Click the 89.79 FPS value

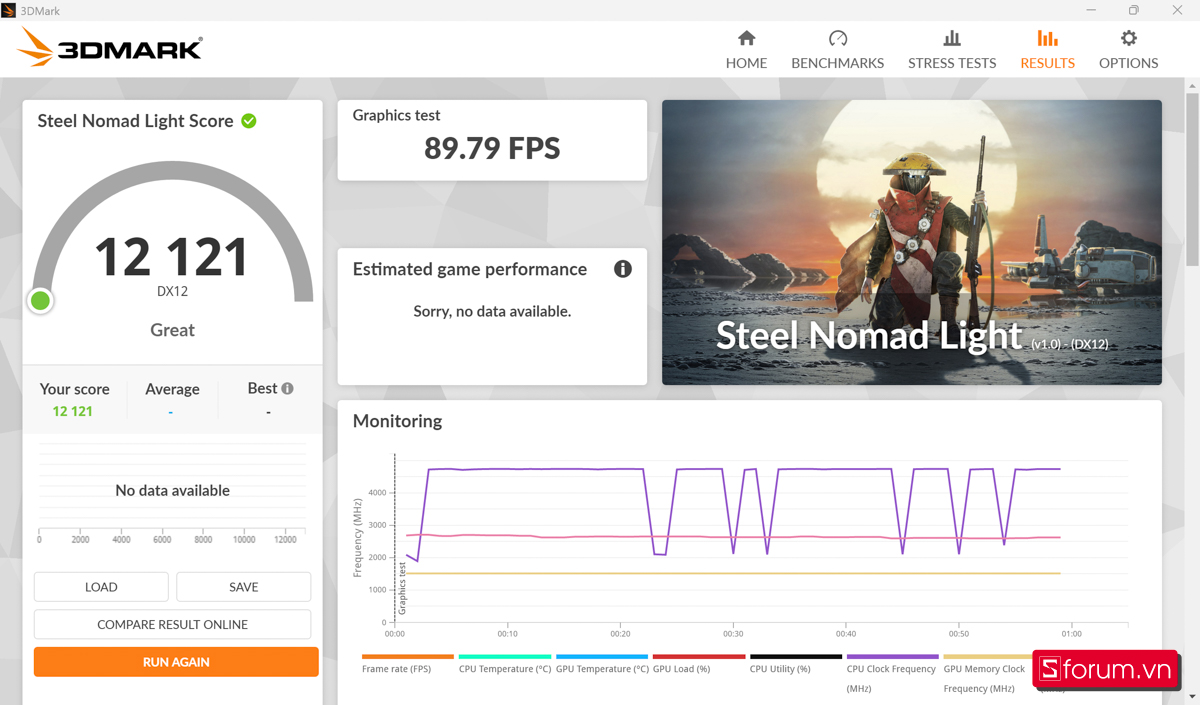492,149
